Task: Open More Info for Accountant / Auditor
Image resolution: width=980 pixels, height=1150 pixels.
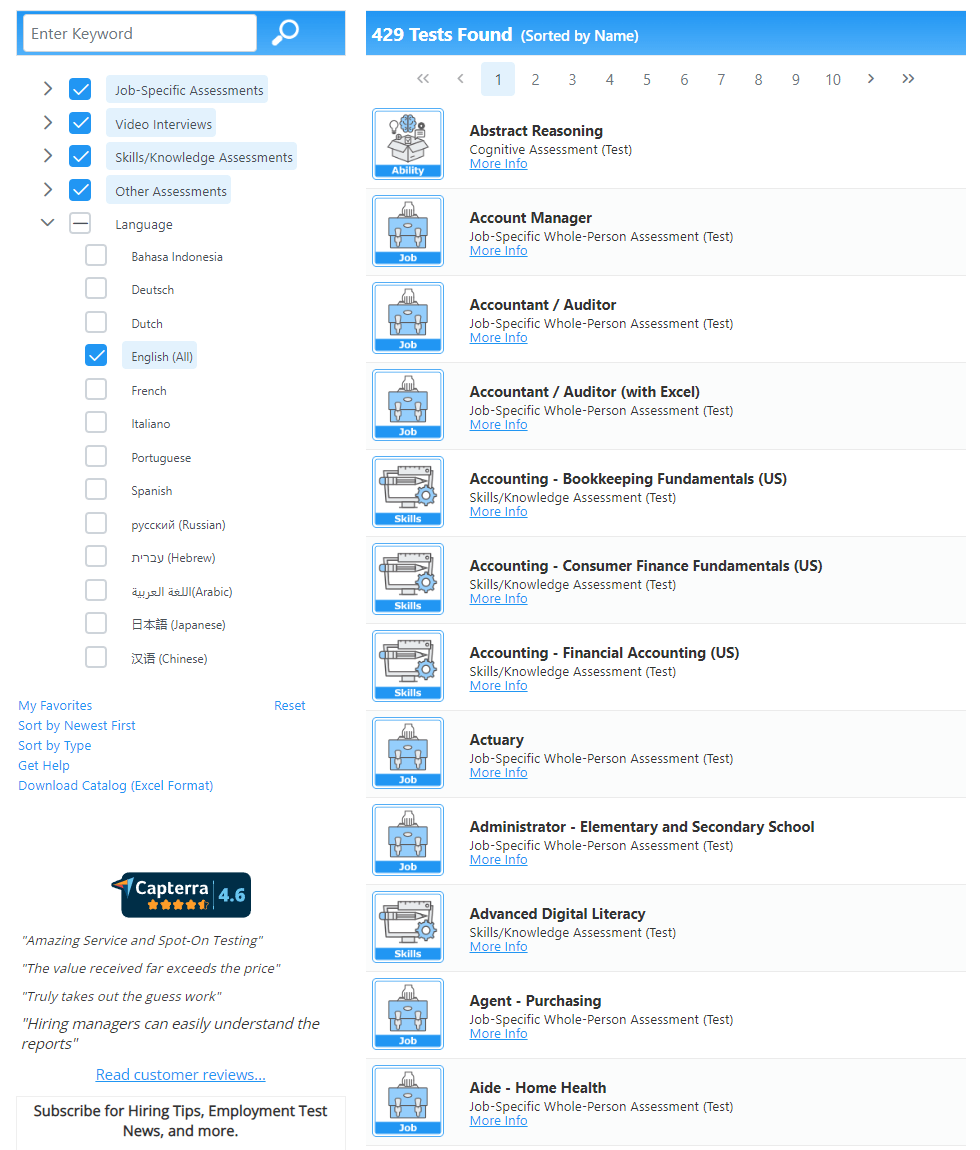Action: click(x=498, y=338)
